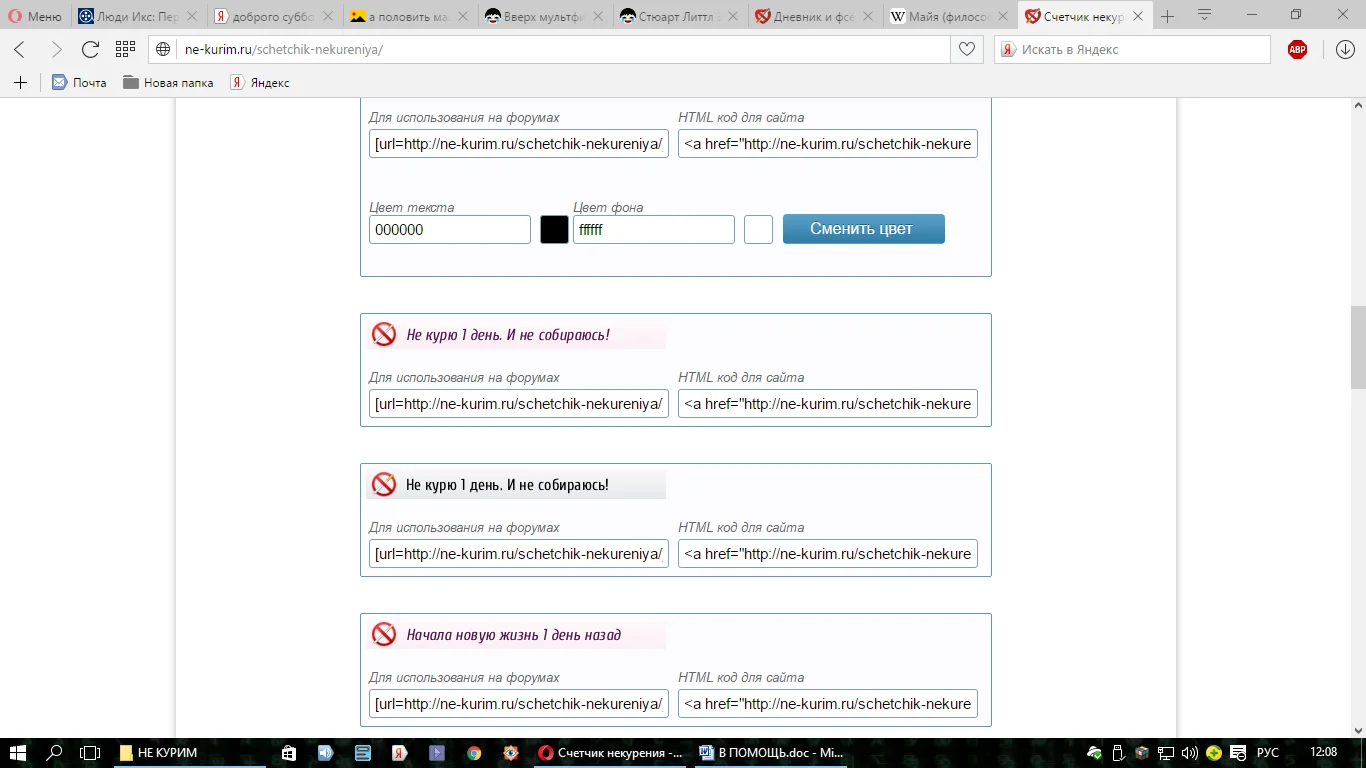Viewport: 1366px width, 768px height.
Task: Click the pink Не курю 1 день banner
Action: point(516,335)
